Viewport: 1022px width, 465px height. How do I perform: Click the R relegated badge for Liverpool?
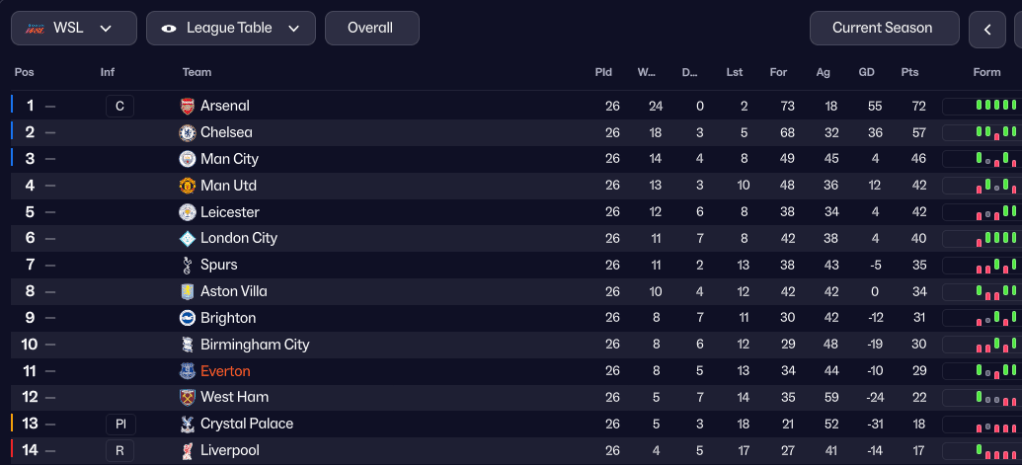[119, 450]
